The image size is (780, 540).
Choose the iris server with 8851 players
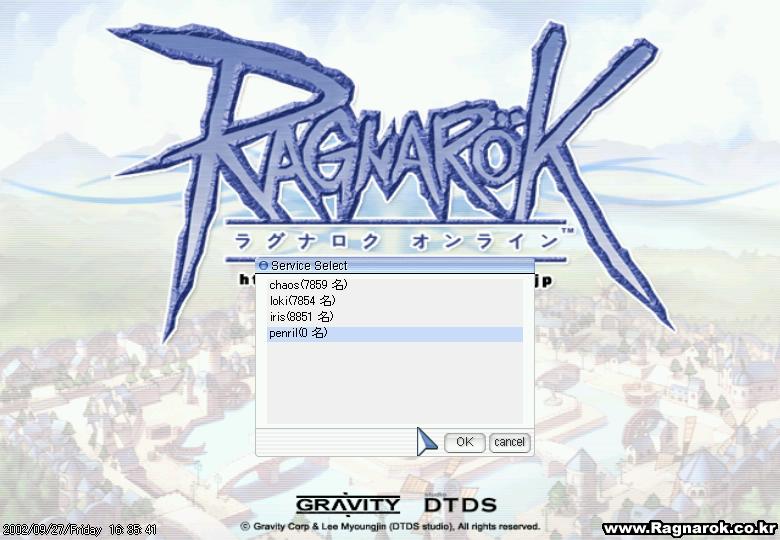[x=395, y=317]
